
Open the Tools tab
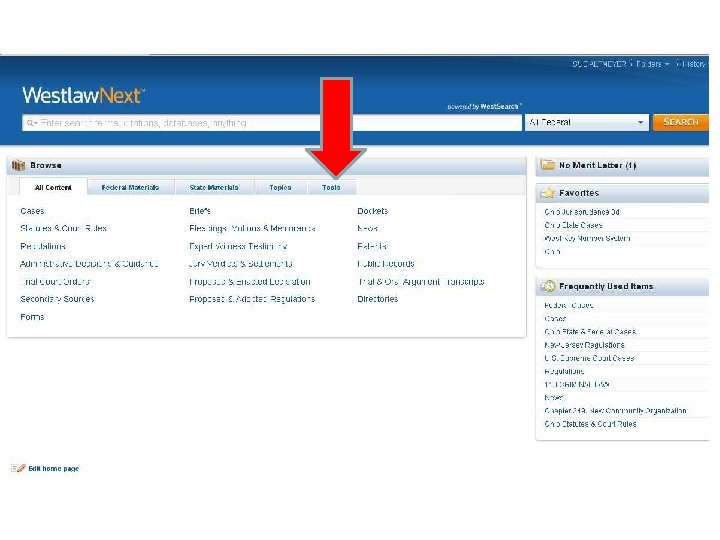tap(331, 187)
